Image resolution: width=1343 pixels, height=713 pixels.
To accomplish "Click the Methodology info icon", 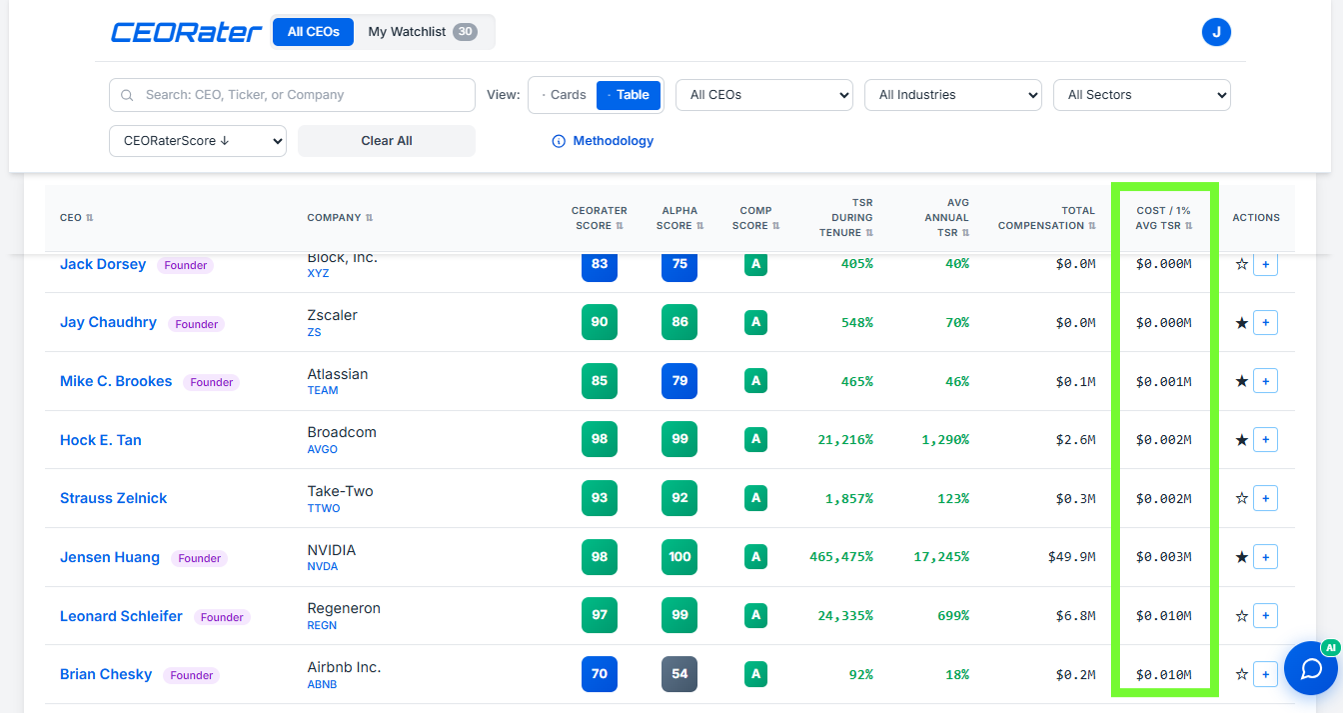I will [x=559, y=141].
